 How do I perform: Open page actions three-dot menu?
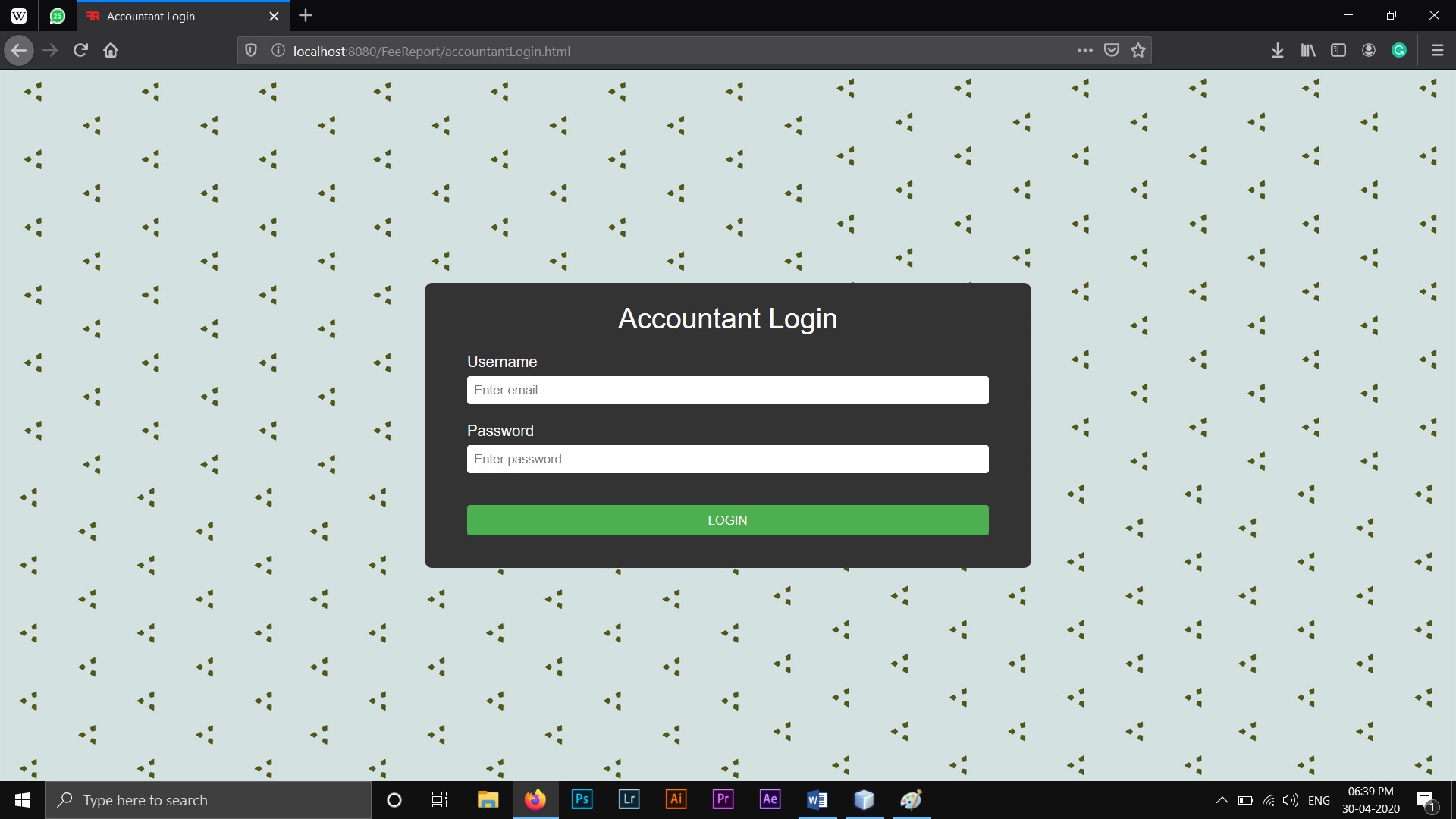[1084, 50]
